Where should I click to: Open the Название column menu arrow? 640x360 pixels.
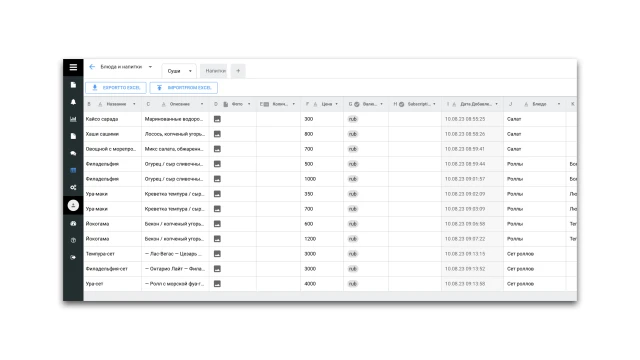[x=134, y=104]
